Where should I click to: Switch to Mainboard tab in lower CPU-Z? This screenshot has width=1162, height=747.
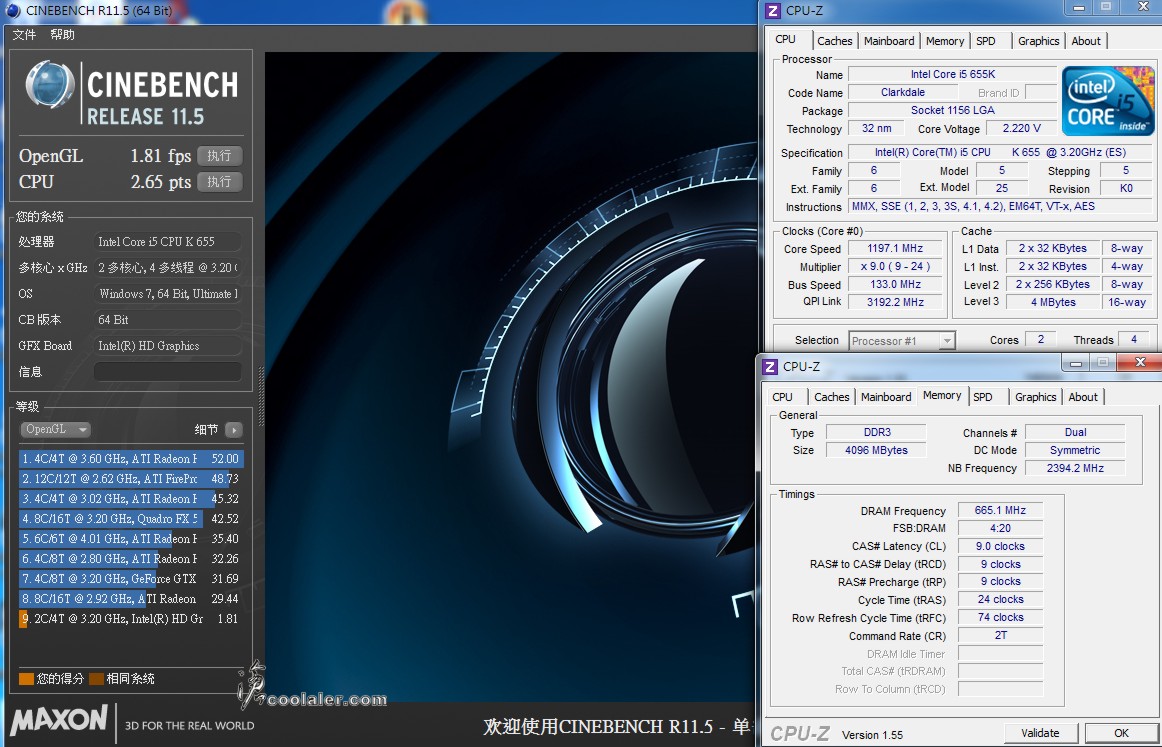coord(886,397)
